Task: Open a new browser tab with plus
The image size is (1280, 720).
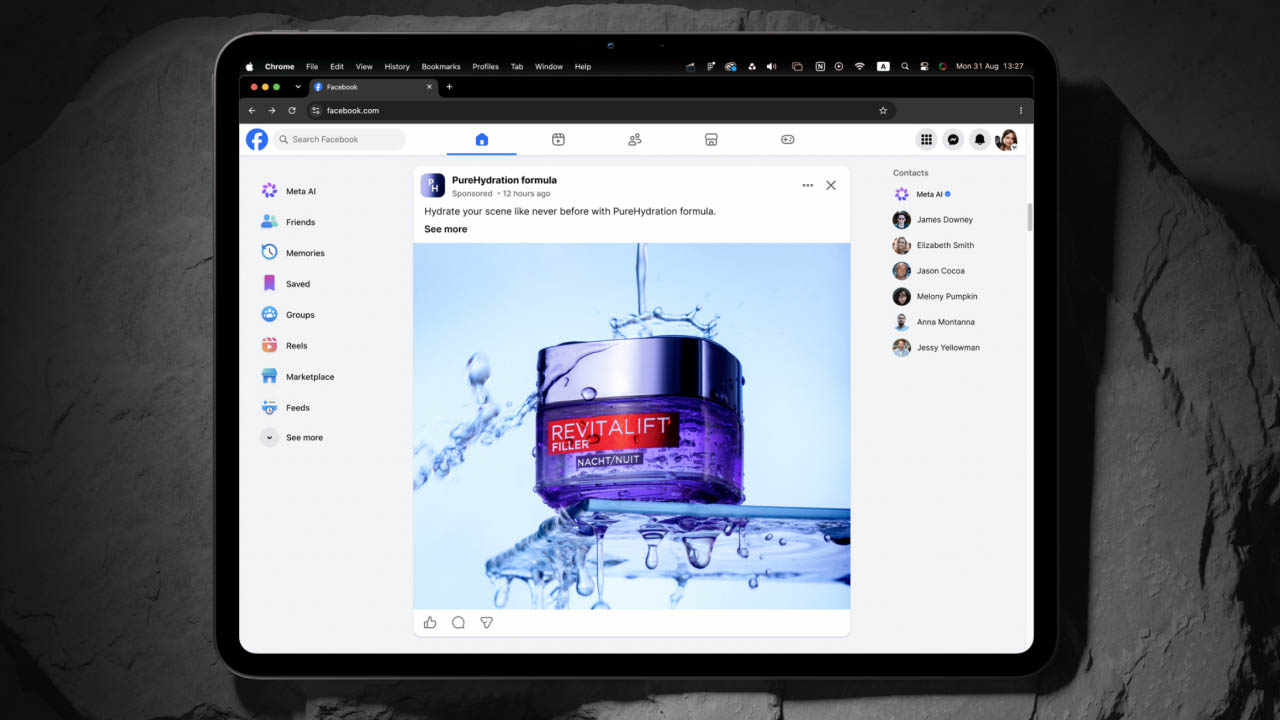Action: 449,87
